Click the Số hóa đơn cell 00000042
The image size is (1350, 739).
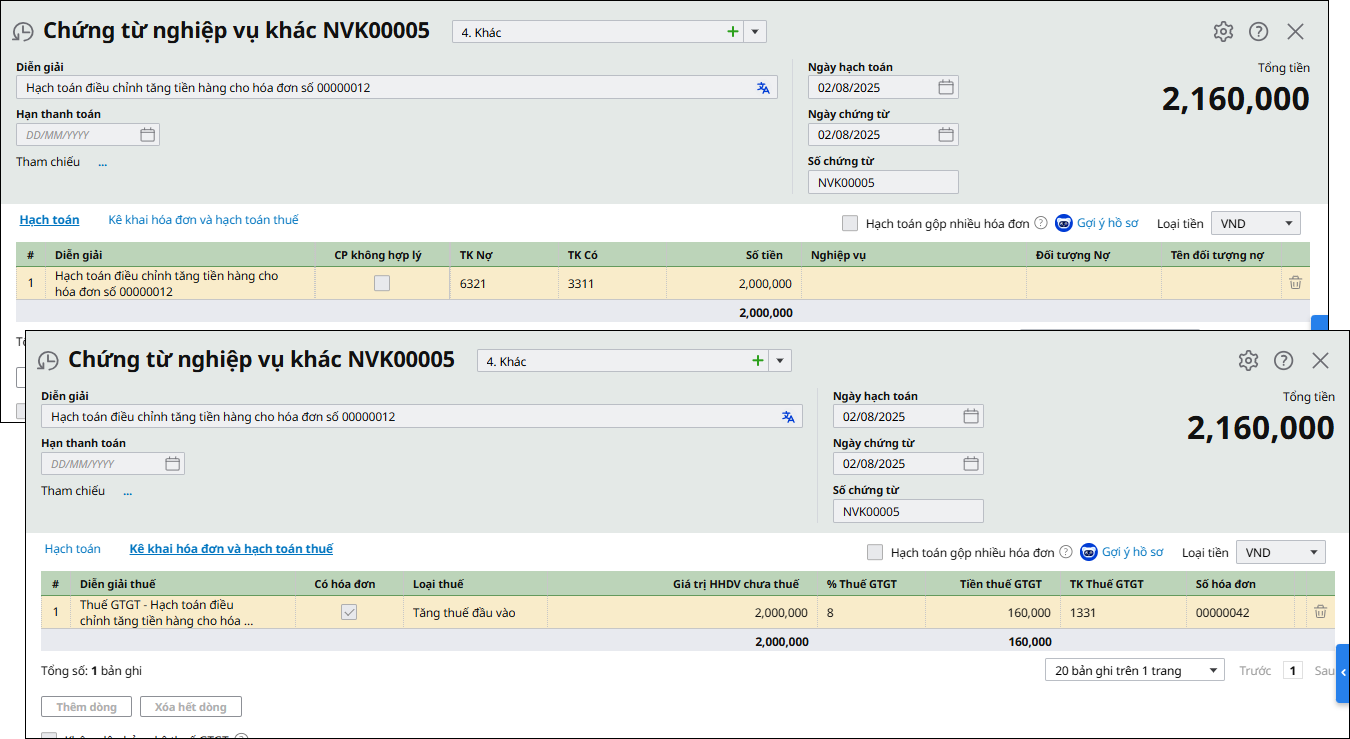[x=1222, y=613]
